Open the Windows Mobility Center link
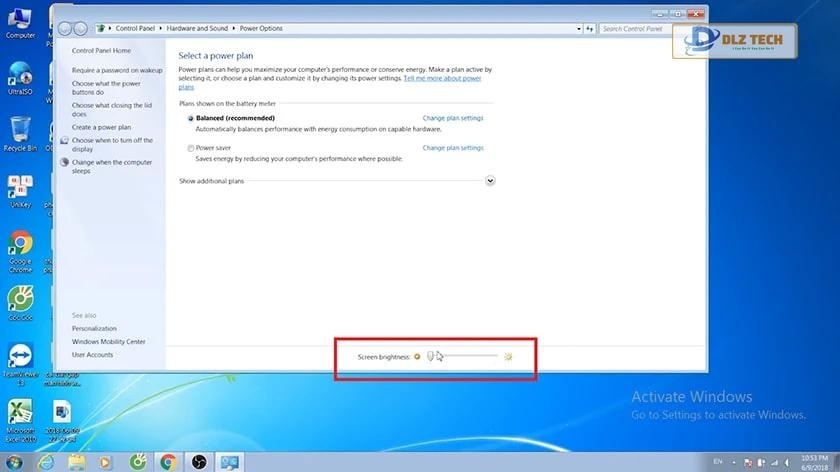The height and width of the screenshot is (472, 840). coord(108,342)
